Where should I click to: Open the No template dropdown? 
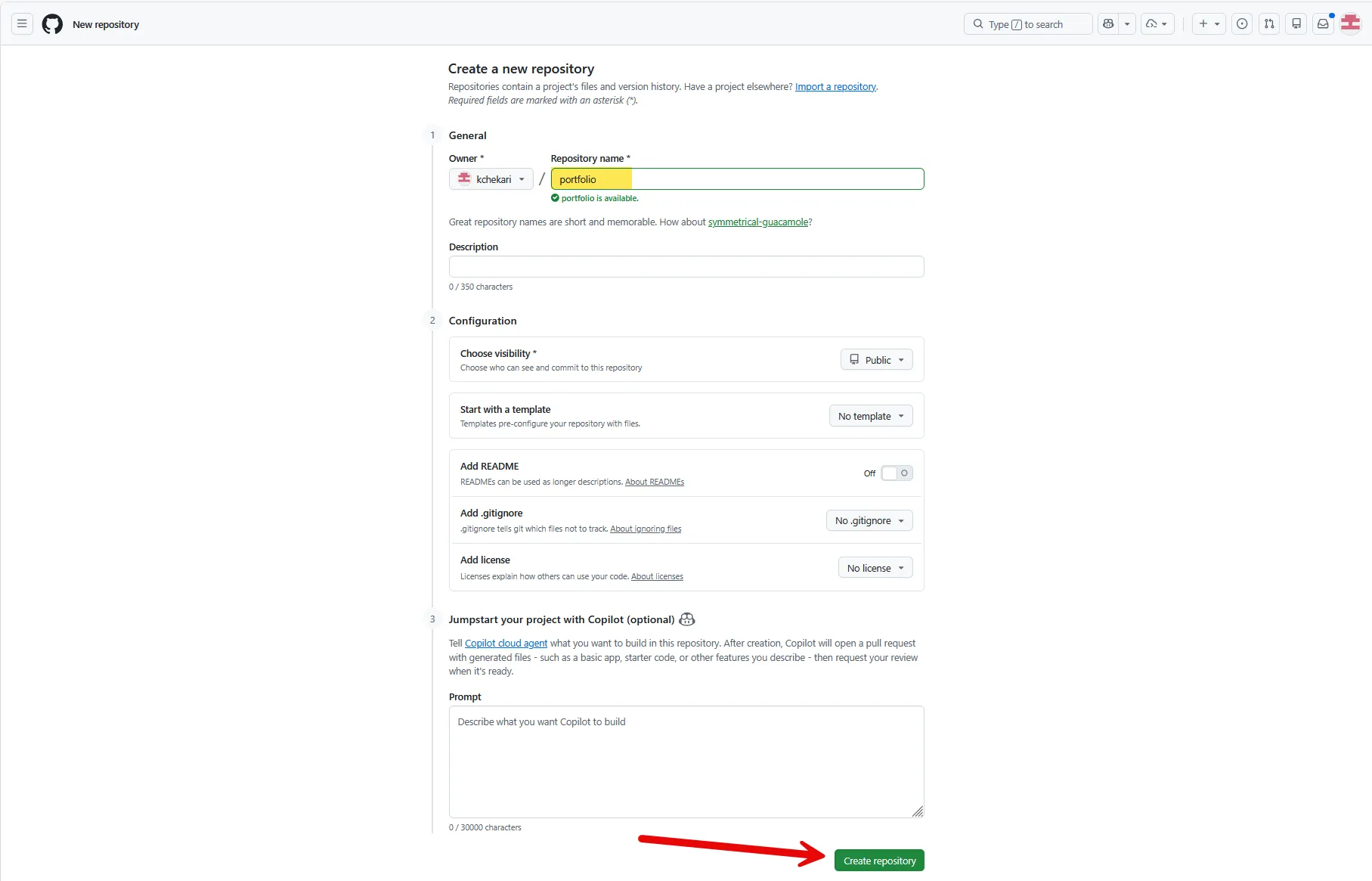point(871,416)
